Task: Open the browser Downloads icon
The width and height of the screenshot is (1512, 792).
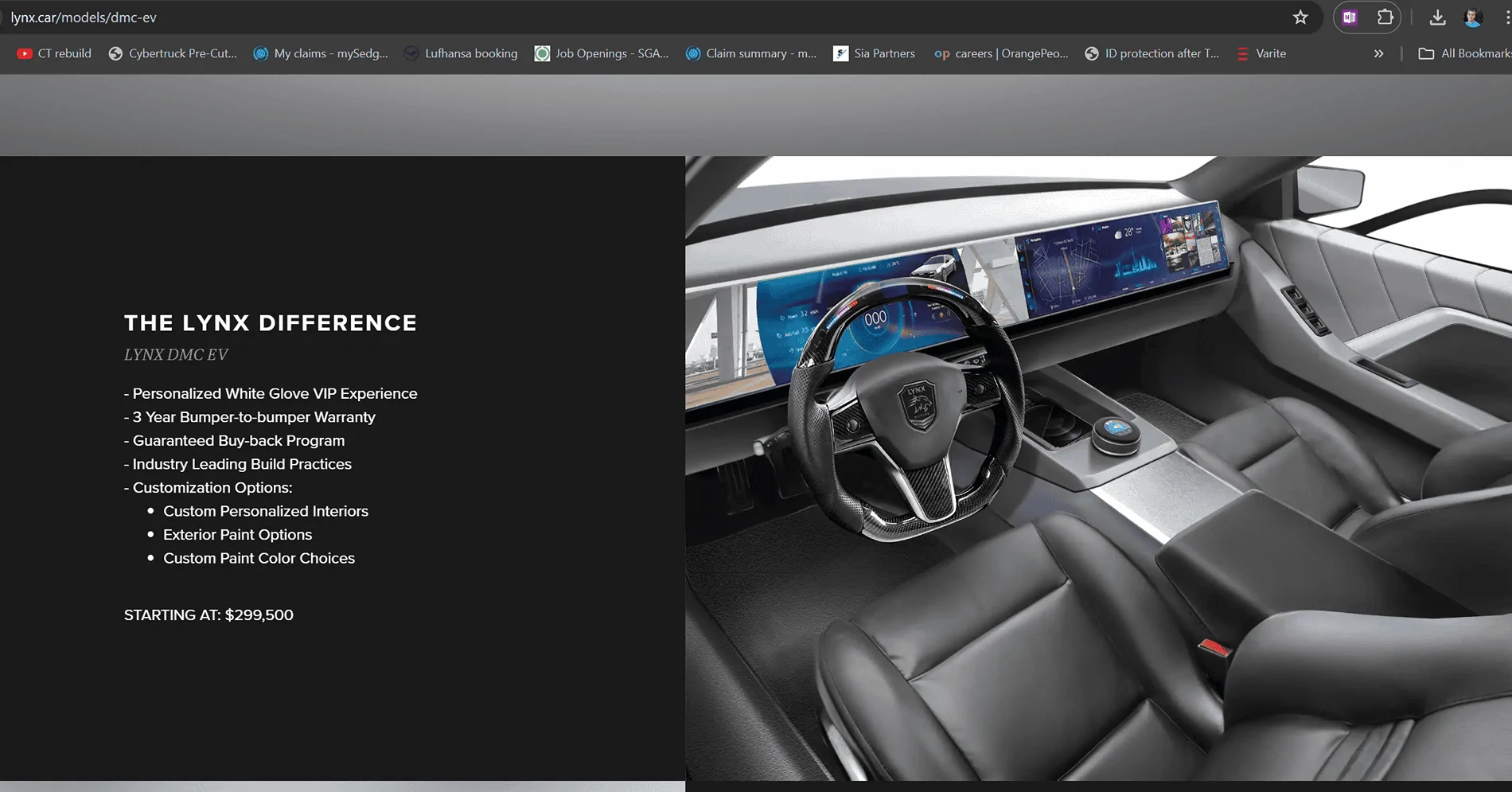Action: tap(1437, 18)
